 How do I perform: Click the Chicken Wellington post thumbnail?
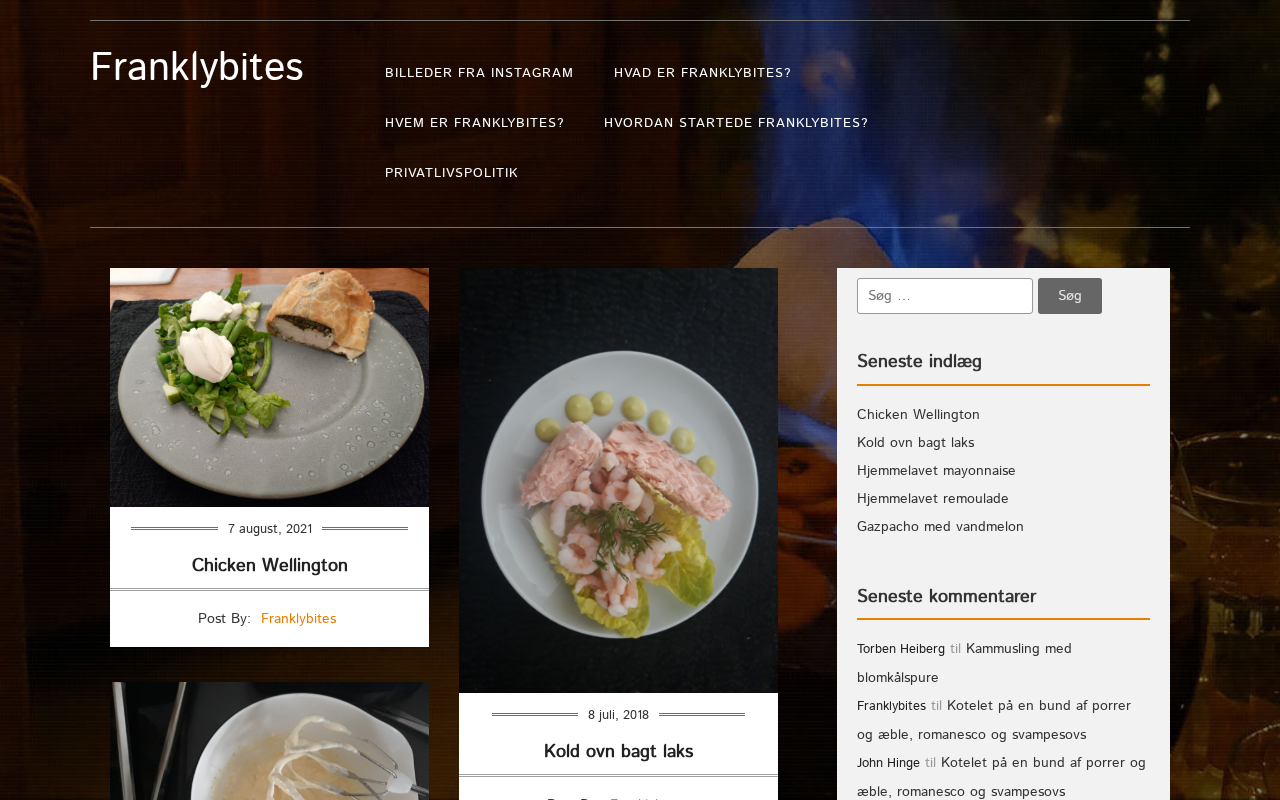click(x=269, y=387)
